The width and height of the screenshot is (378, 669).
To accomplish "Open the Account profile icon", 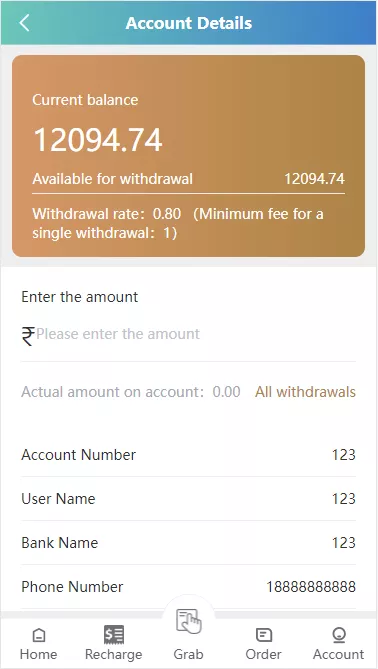I will [339, 635].
